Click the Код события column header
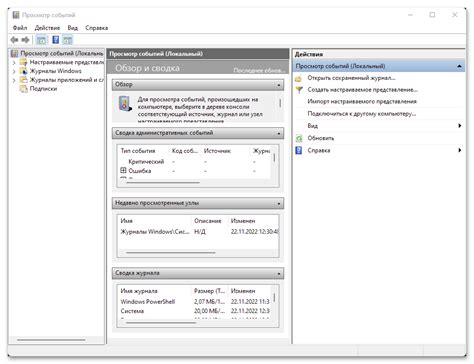This screenshot has height=364, width=474. tap(185, 151)
